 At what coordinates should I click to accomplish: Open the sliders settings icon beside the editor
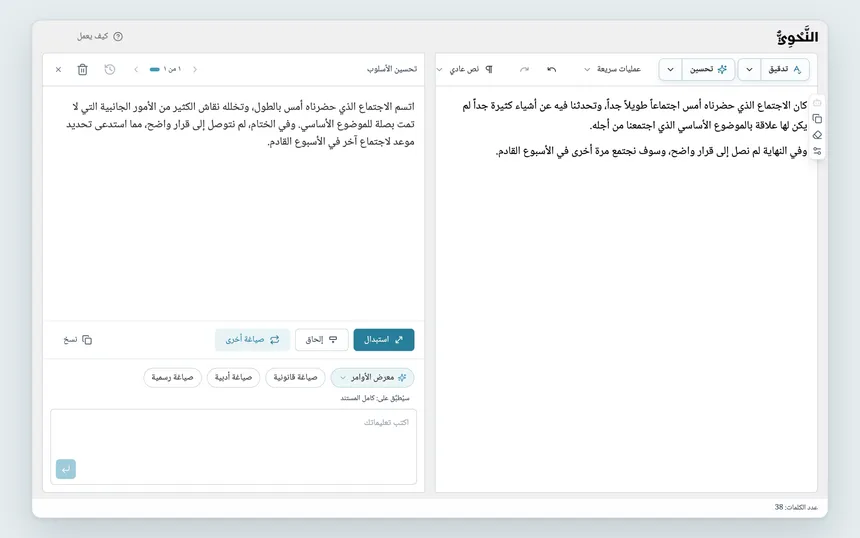pyautogui.click(x=817, y=151)
